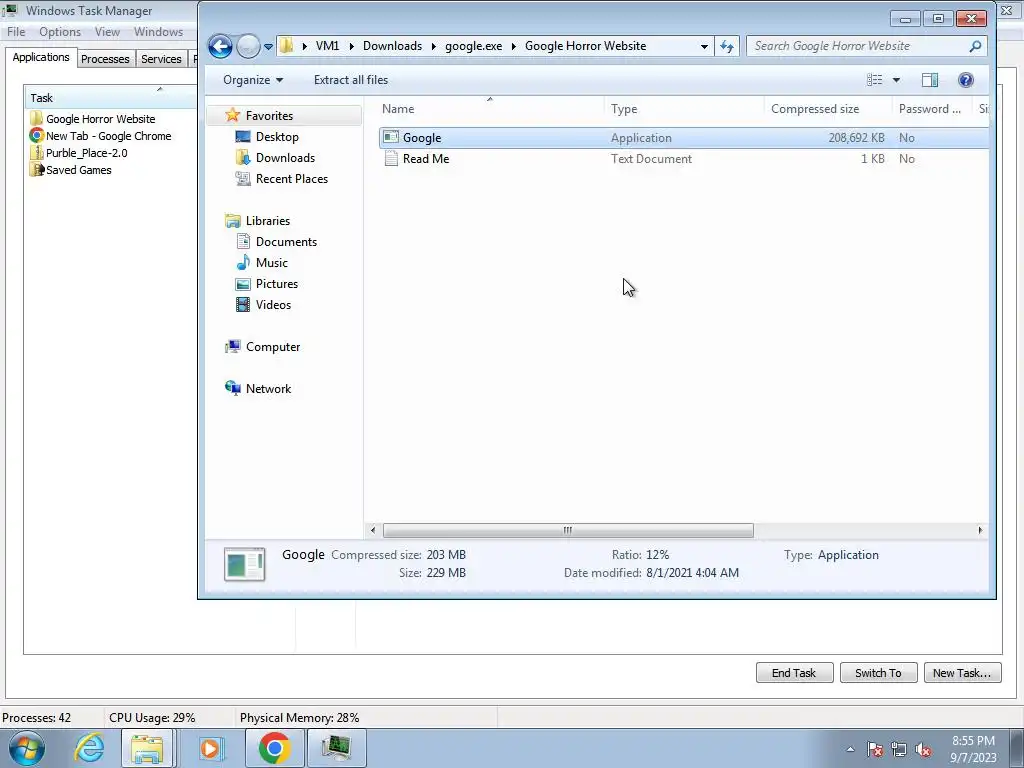This screenshot has height=768, width=1024.
Task: Switch to Task Manager Services tab
Action: tap(161, 59)
